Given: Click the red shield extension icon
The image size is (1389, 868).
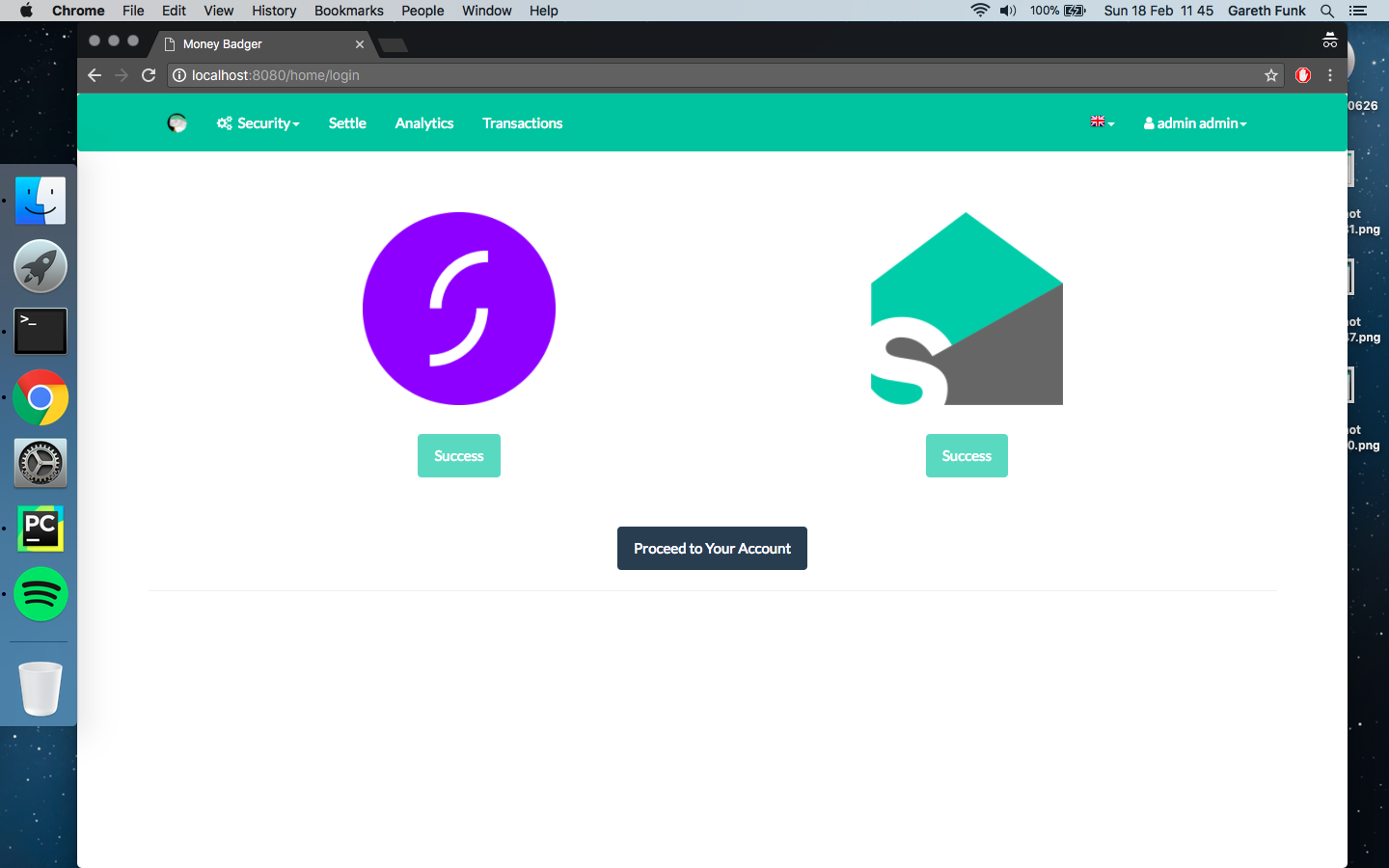Looking at the screenshot, I should pyautogui.click(x=1303, y=75).
